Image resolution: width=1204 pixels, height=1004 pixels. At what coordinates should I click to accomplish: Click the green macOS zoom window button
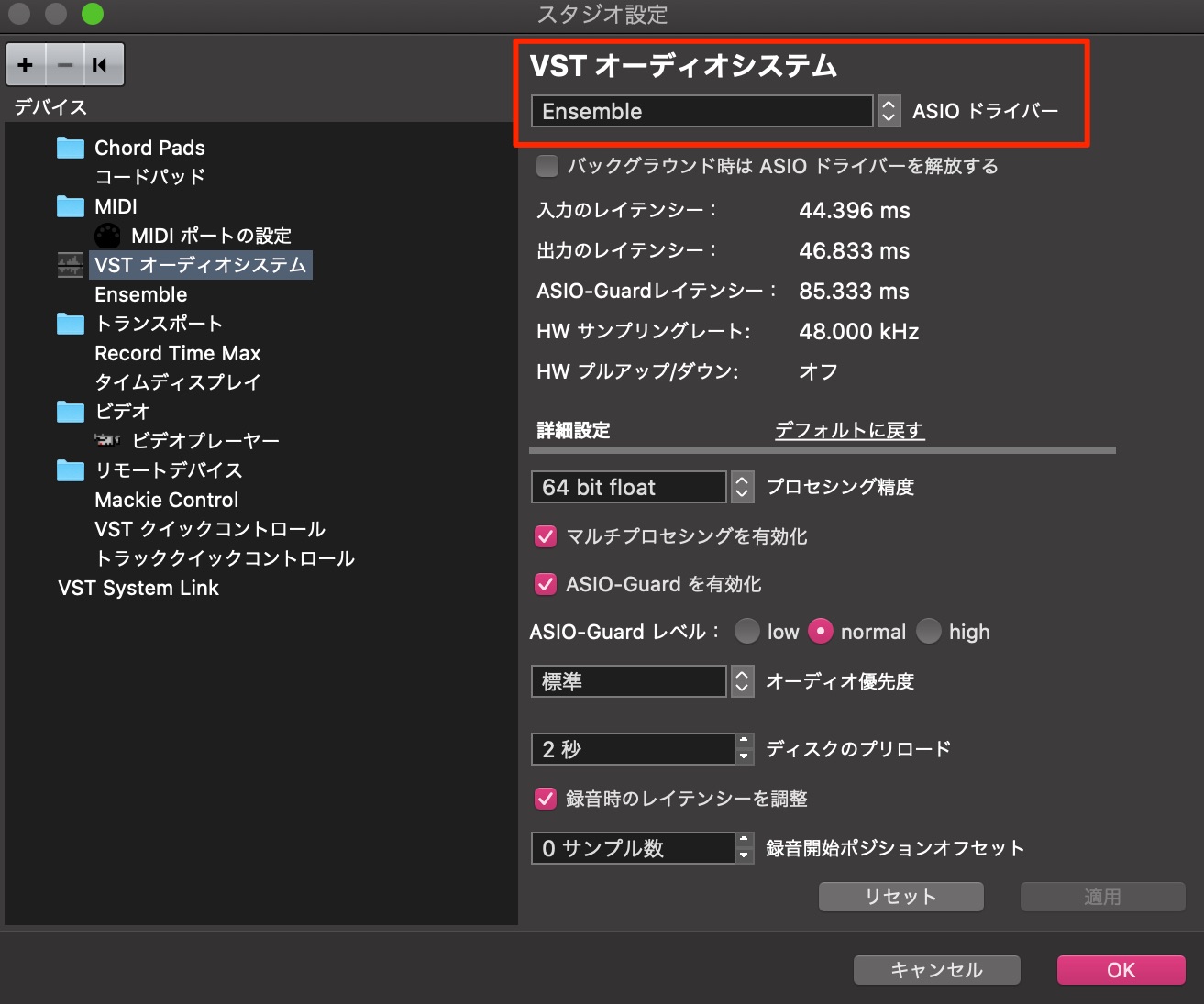point(93,14)
